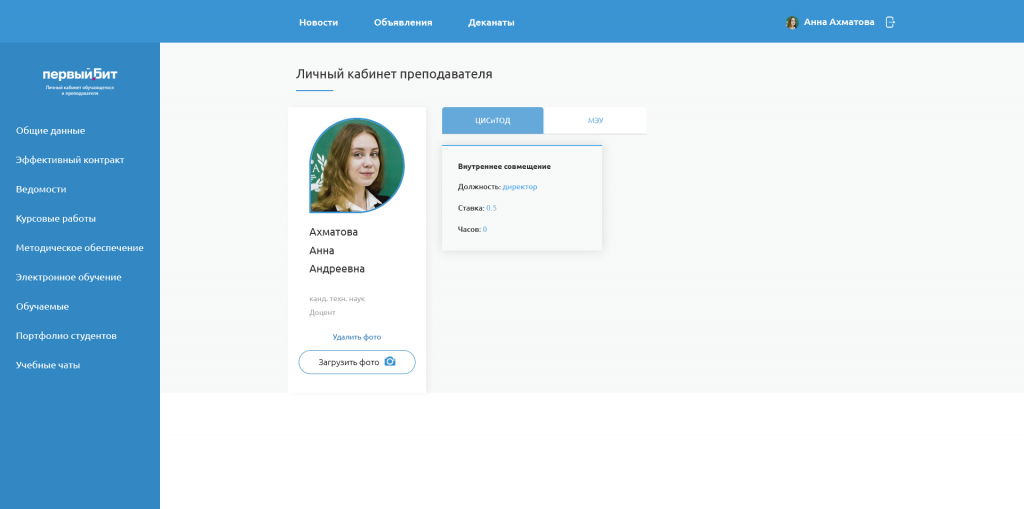Click the Должность label
Screen dimensions: 1024x509
point(479,187)
